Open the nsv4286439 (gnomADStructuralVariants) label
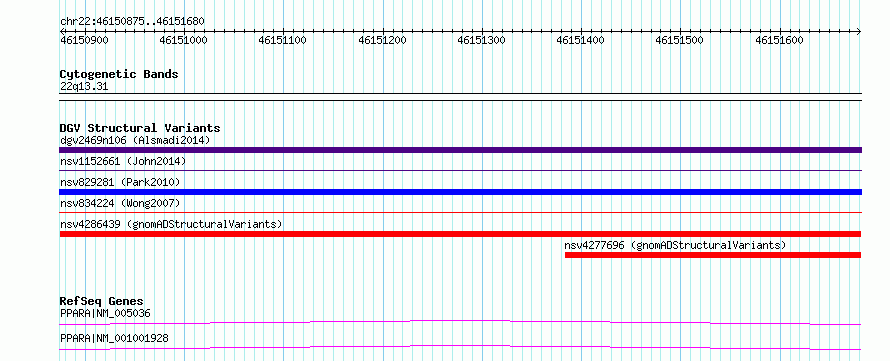Image resolution: width=890 pixels, height=361 pixels. (x=171, y=224)
